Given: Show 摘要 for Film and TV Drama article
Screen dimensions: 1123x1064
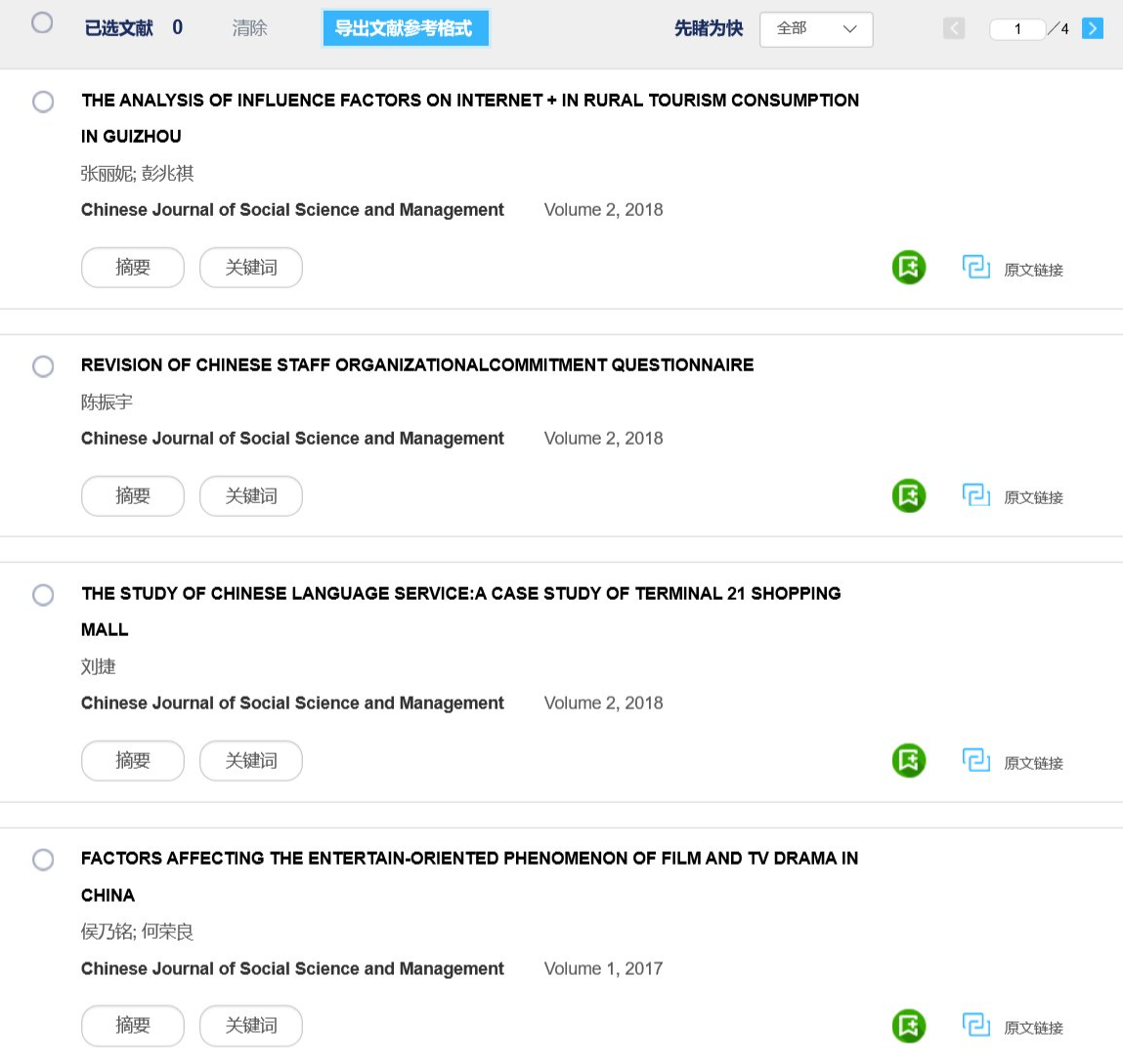Looking at the screenshot, I should coord(133,1026).
